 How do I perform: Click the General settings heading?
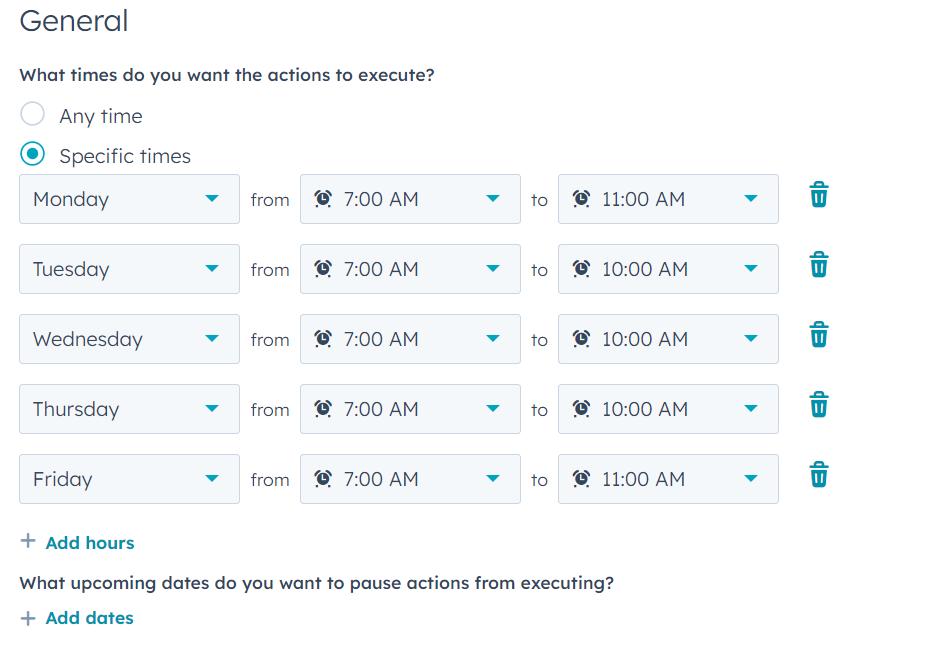click(x=73, y=21)
